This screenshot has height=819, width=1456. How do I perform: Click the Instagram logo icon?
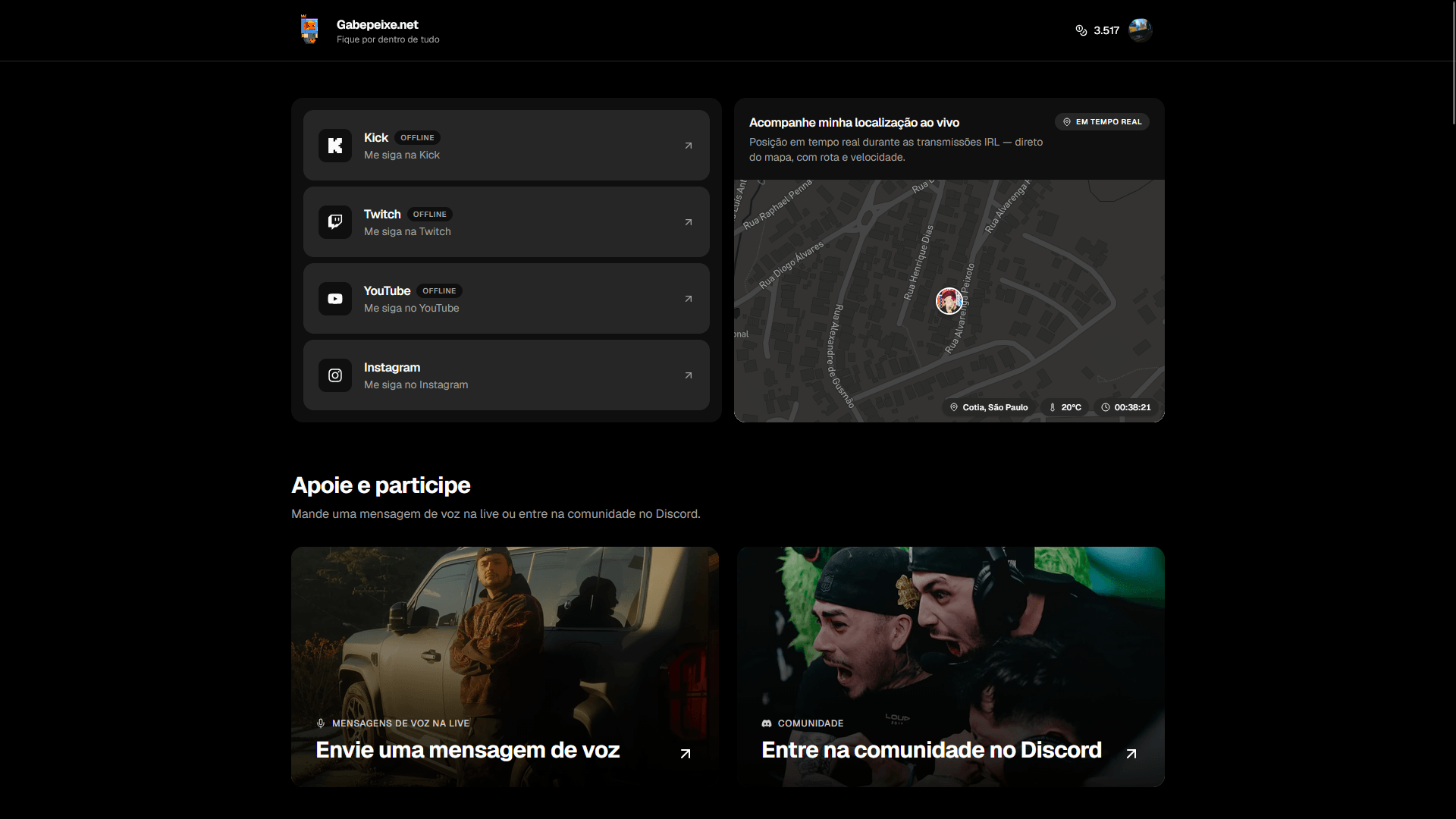click(335, 375)
